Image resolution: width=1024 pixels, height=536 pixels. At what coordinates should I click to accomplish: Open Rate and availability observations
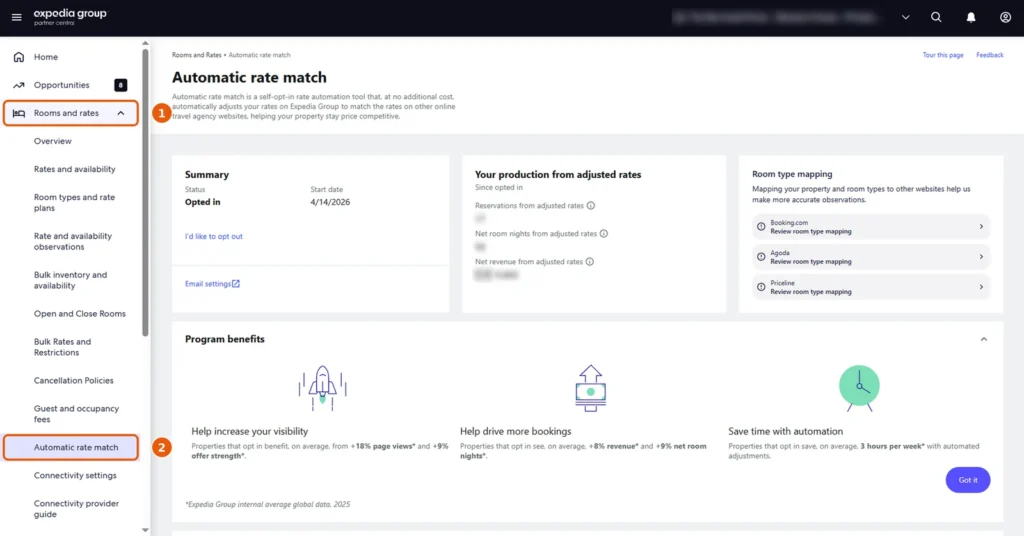click(x=72, y=241)
